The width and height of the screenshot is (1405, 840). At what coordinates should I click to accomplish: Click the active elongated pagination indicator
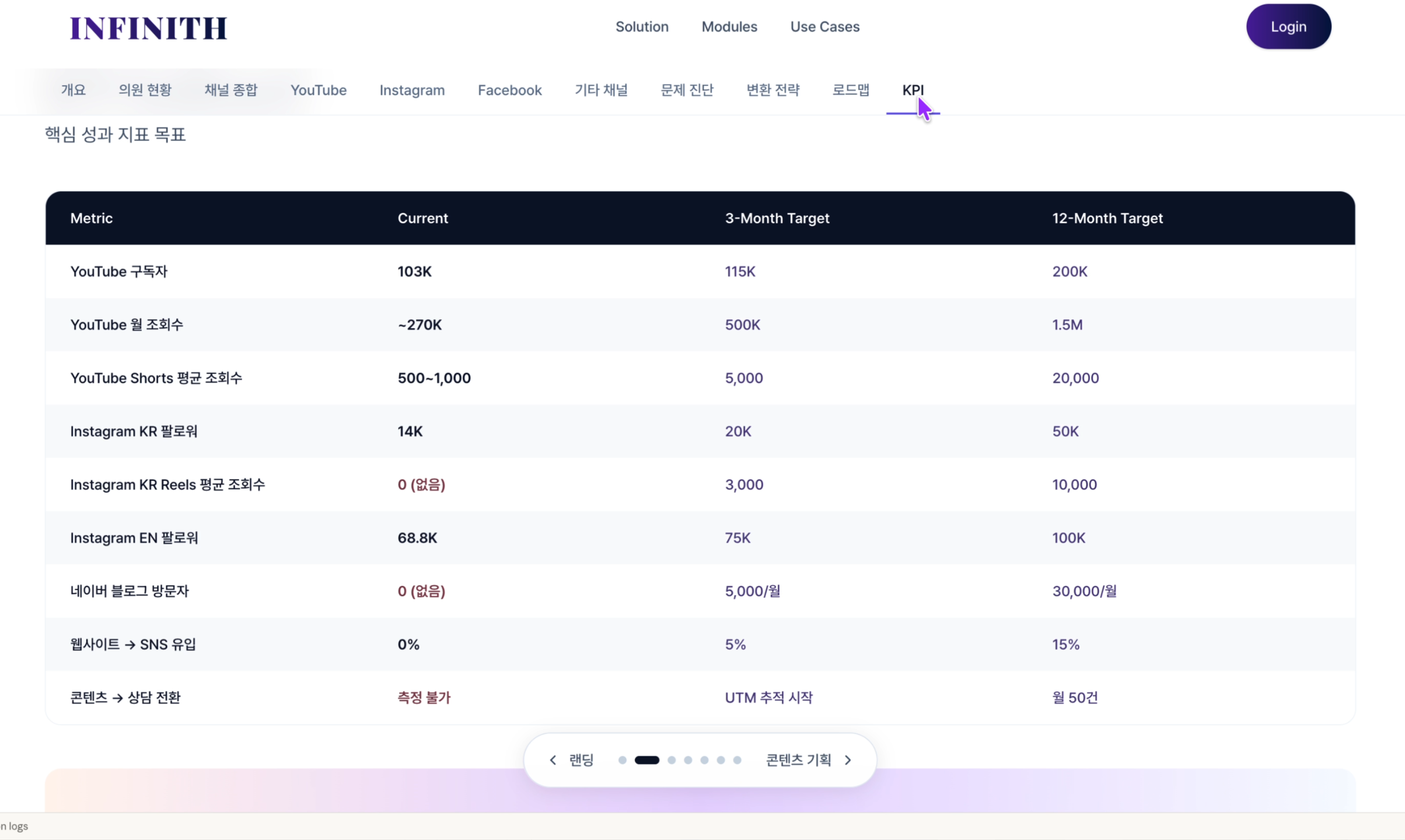tap(646, 759)
